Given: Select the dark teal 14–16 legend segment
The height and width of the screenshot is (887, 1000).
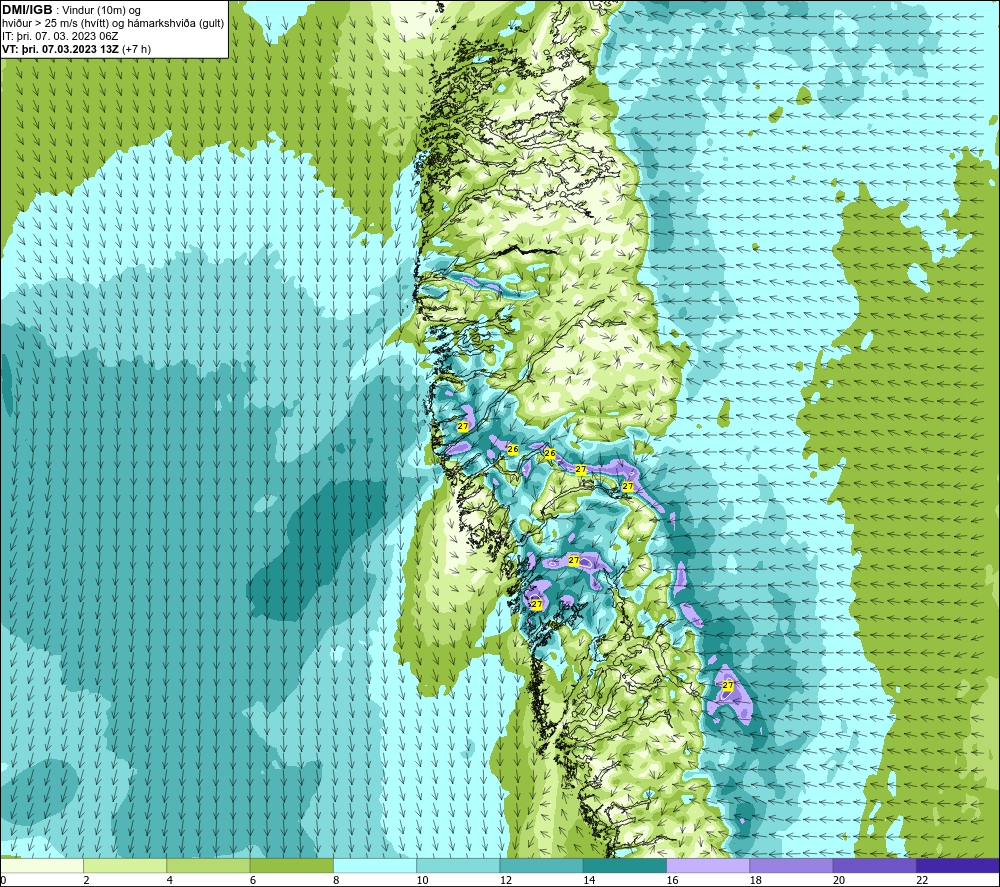Looking at the screenshot, I should [x=625, y=865].
